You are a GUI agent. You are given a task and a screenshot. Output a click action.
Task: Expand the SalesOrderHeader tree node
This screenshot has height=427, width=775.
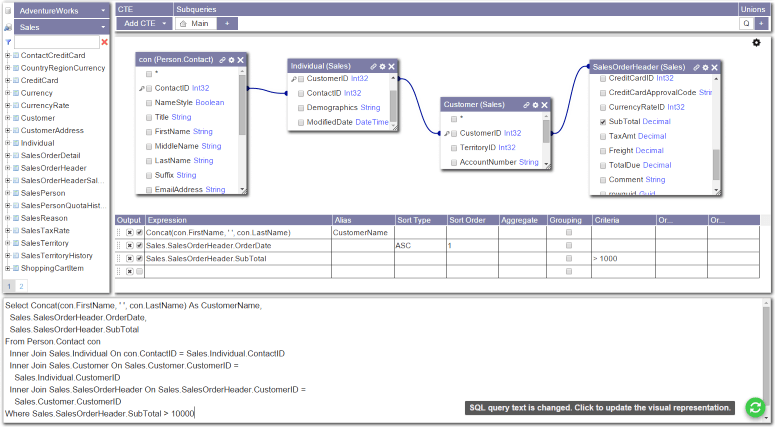7,168
